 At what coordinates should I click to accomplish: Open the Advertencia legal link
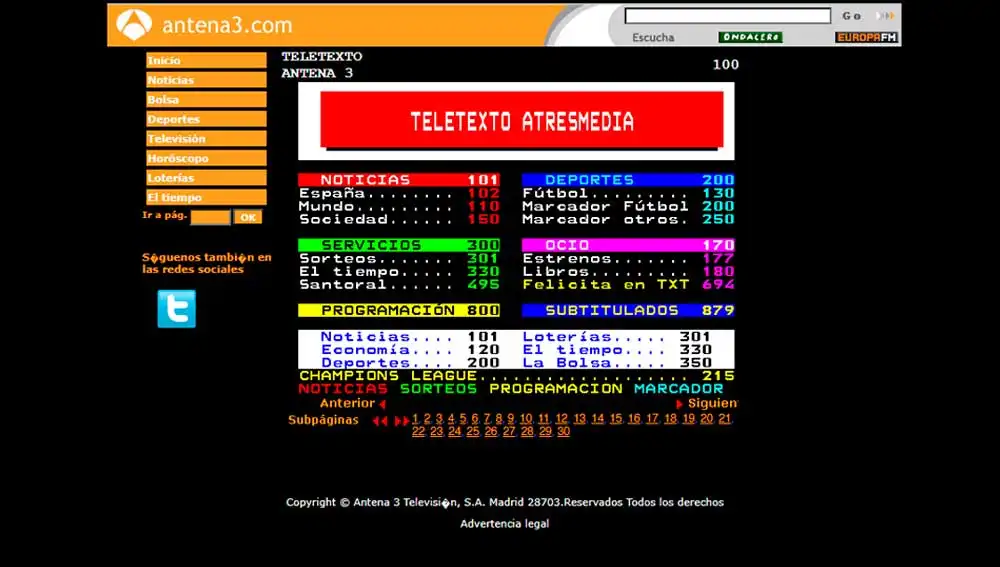click(x=504, y=524)
